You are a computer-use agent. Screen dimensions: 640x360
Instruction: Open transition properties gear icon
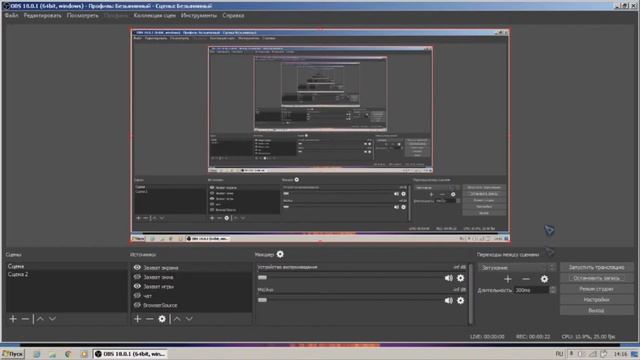point(544,279)
